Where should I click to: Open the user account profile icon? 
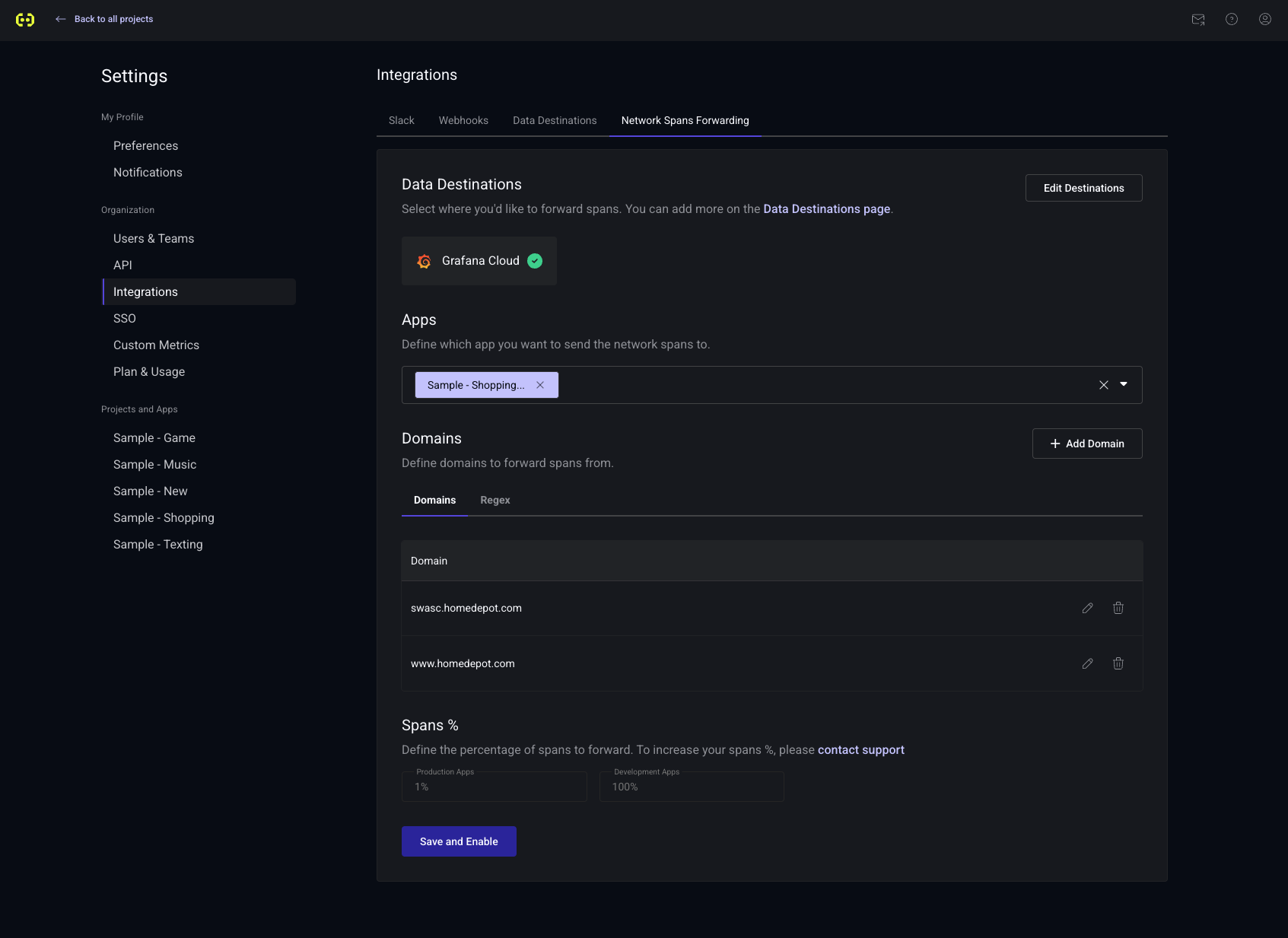1264,20
